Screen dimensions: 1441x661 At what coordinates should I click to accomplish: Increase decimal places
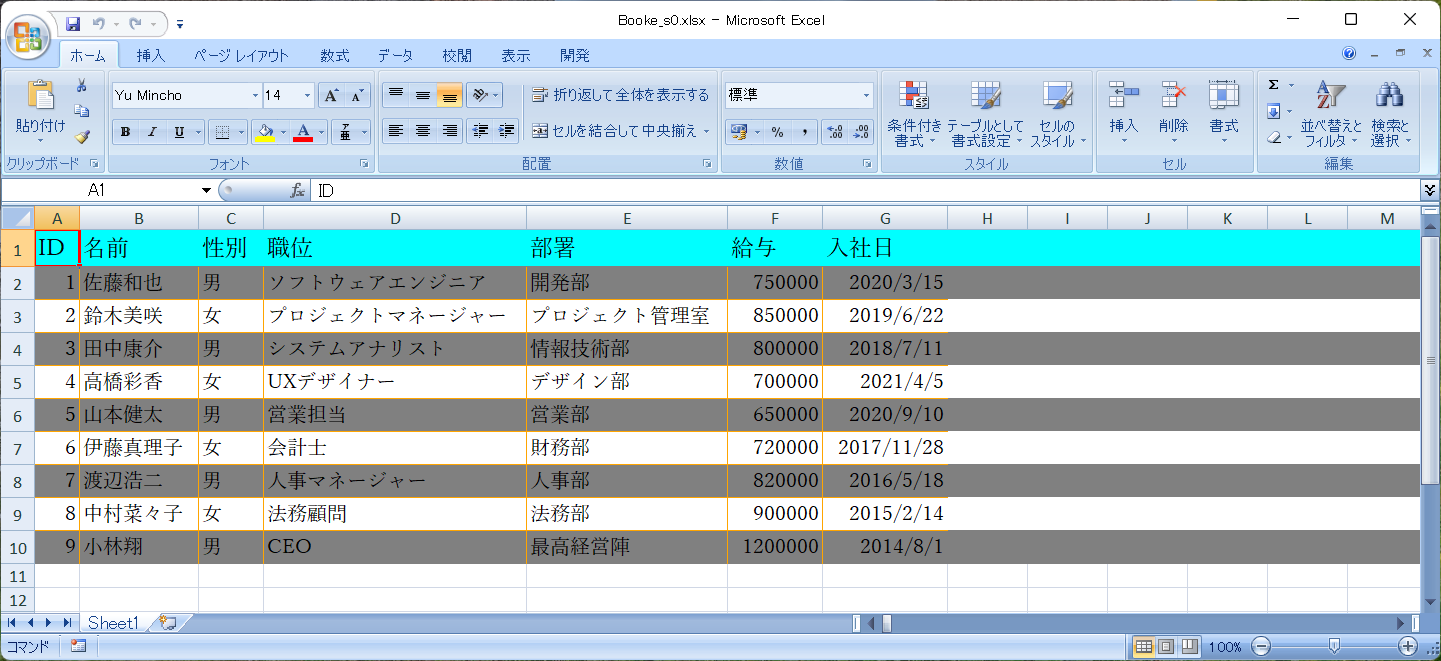point(834,132)
